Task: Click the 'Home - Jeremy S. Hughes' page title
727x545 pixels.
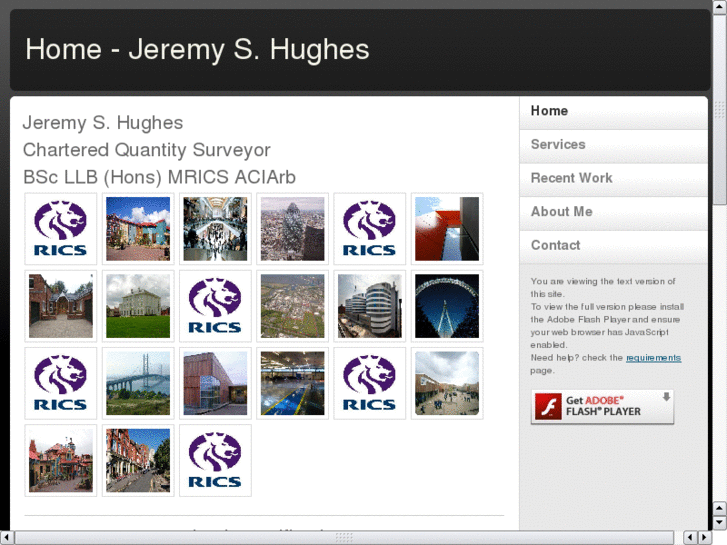Action: pos(197,49)
